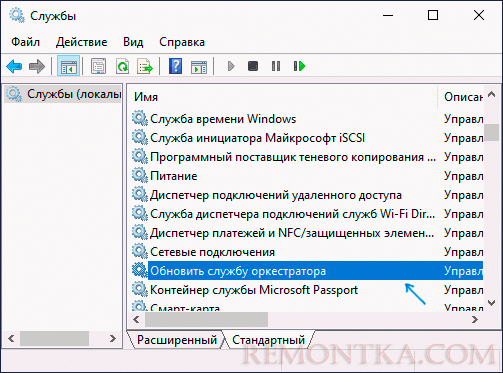
Task: Click the services list vertical scrollbar up arrow
Action: pos(491,95)
